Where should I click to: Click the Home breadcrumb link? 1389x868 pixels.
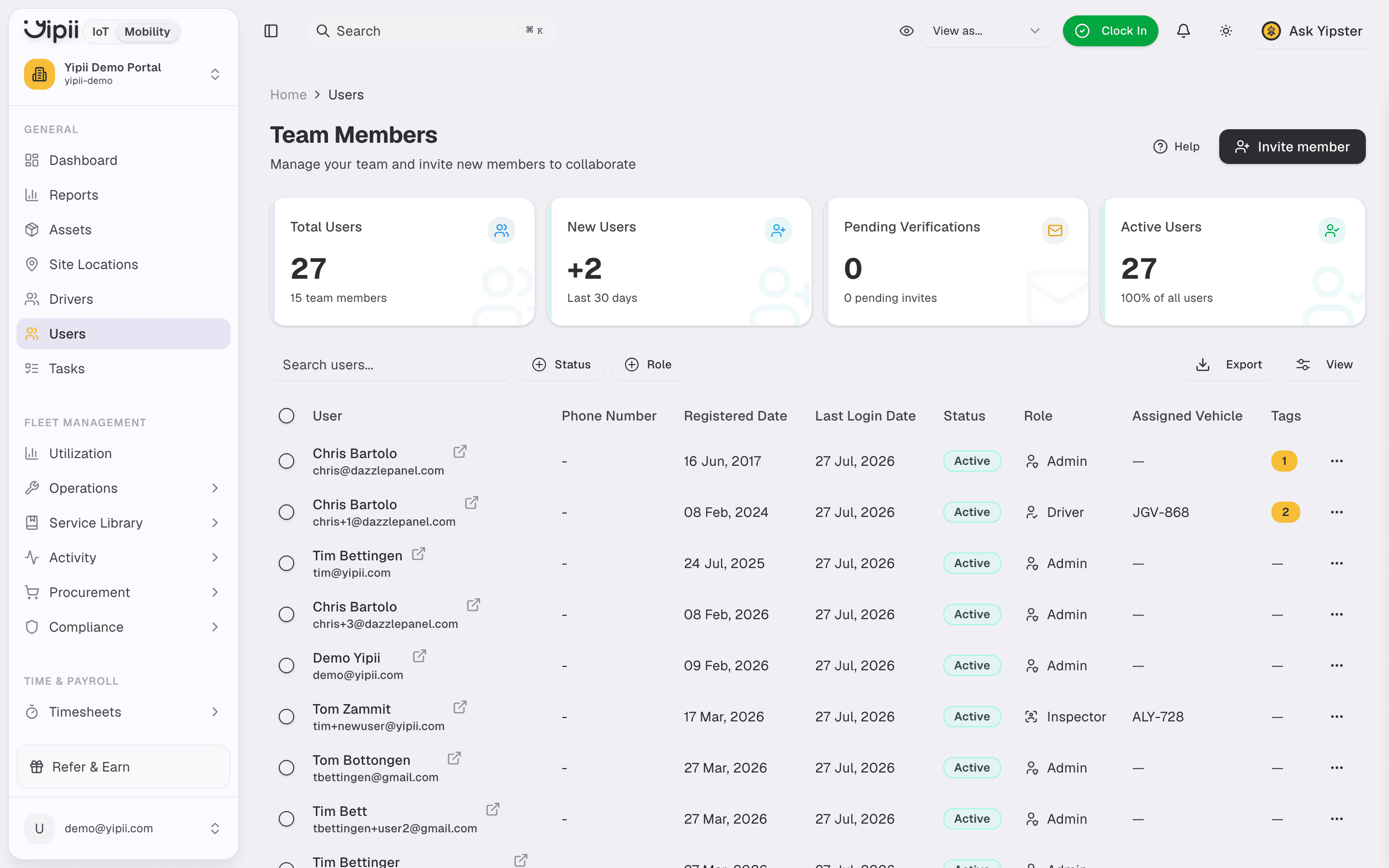point(288,95)
